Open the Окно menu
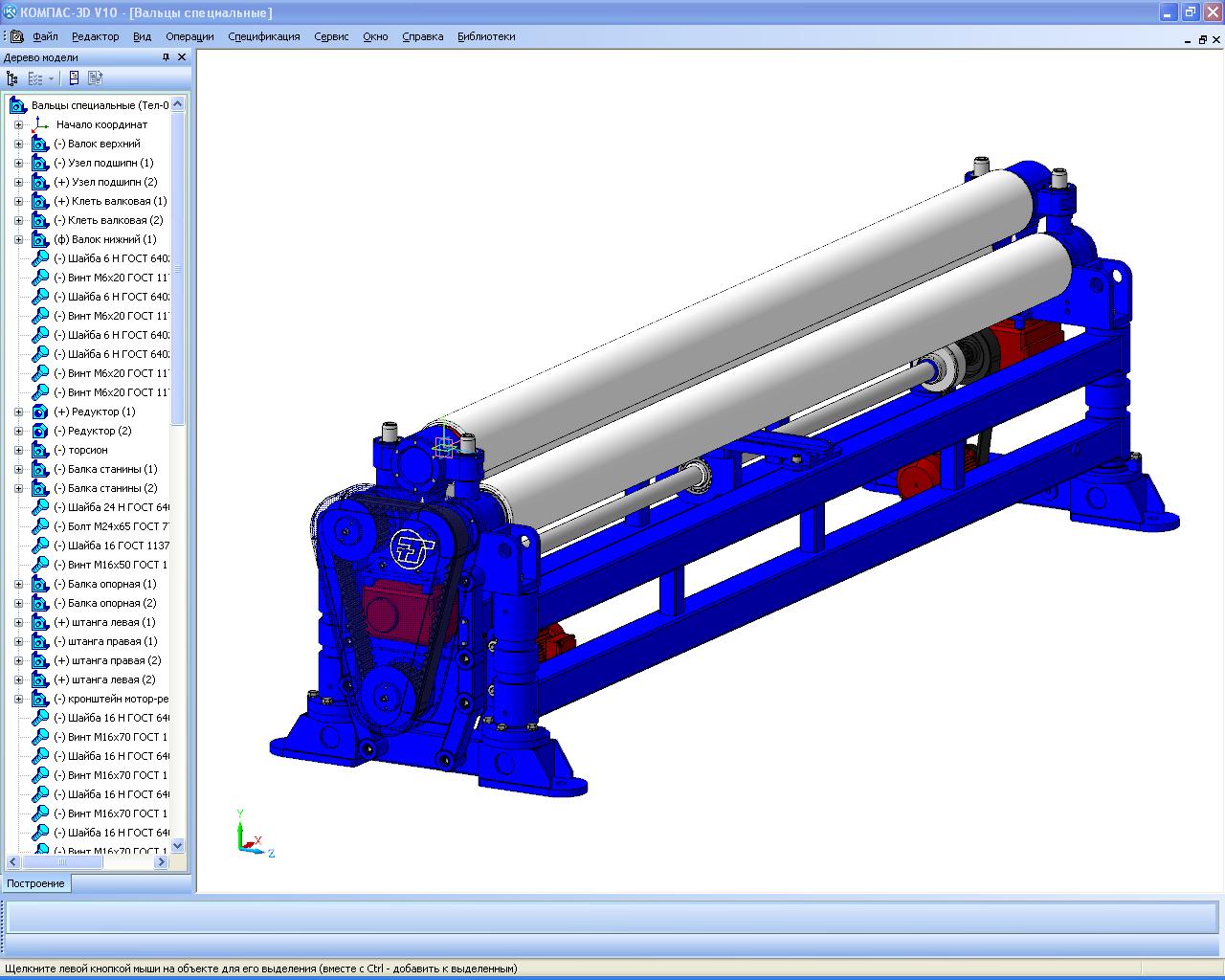 click(x=375, y=36)
